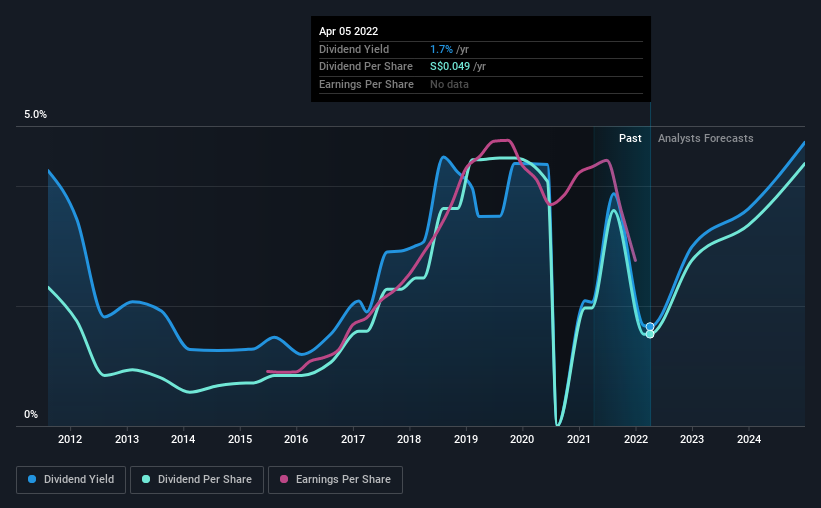Click the S$0.049 dividend per share value

[x=450, y=67]
